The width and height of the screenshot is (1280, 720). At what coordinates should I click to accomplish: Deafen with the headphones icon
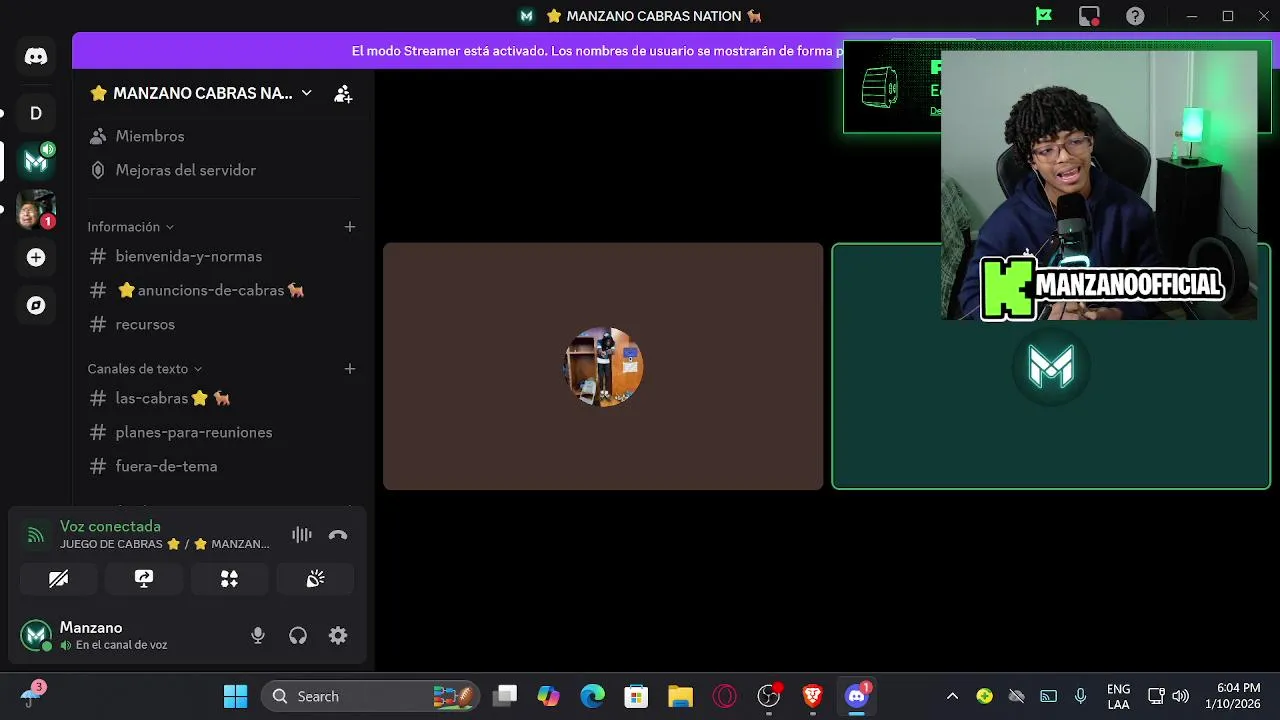pyautogui.click(x=298, y=635)
